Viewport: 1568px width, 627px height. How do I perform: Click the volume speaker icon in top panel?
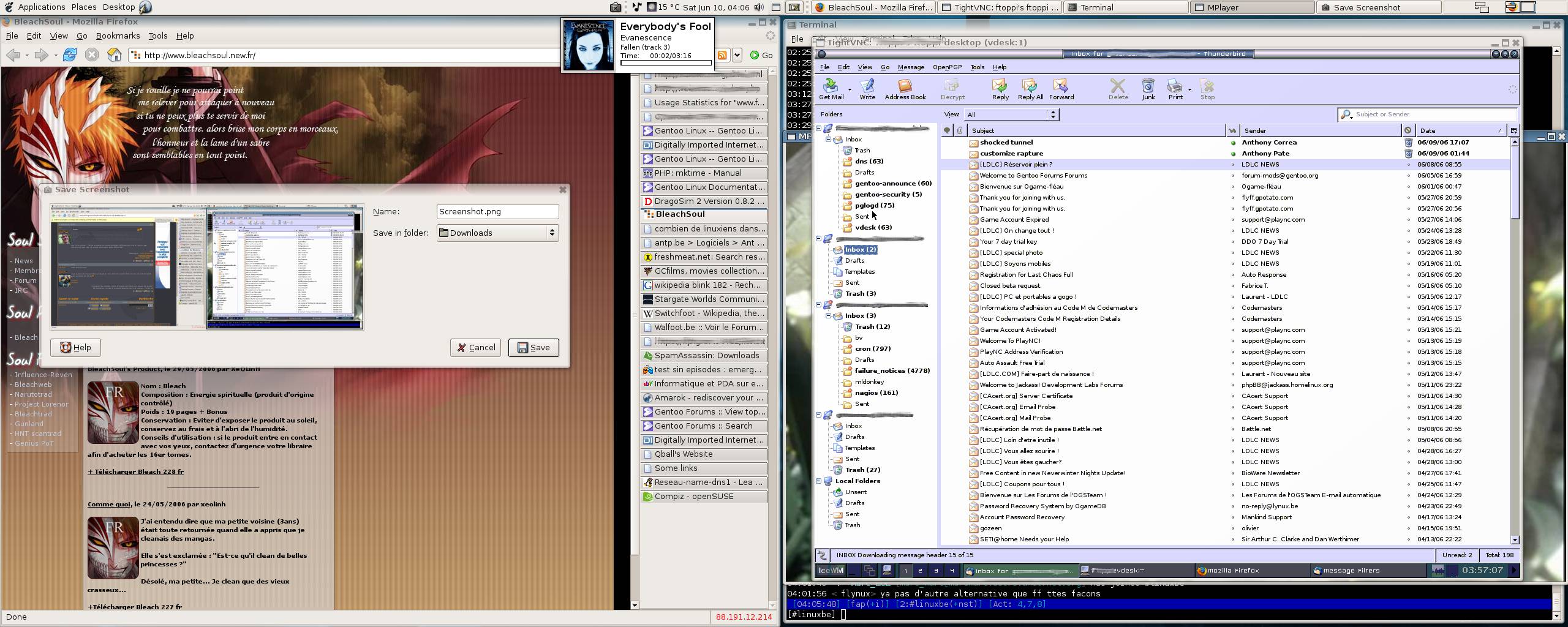(x=759, y=7)
